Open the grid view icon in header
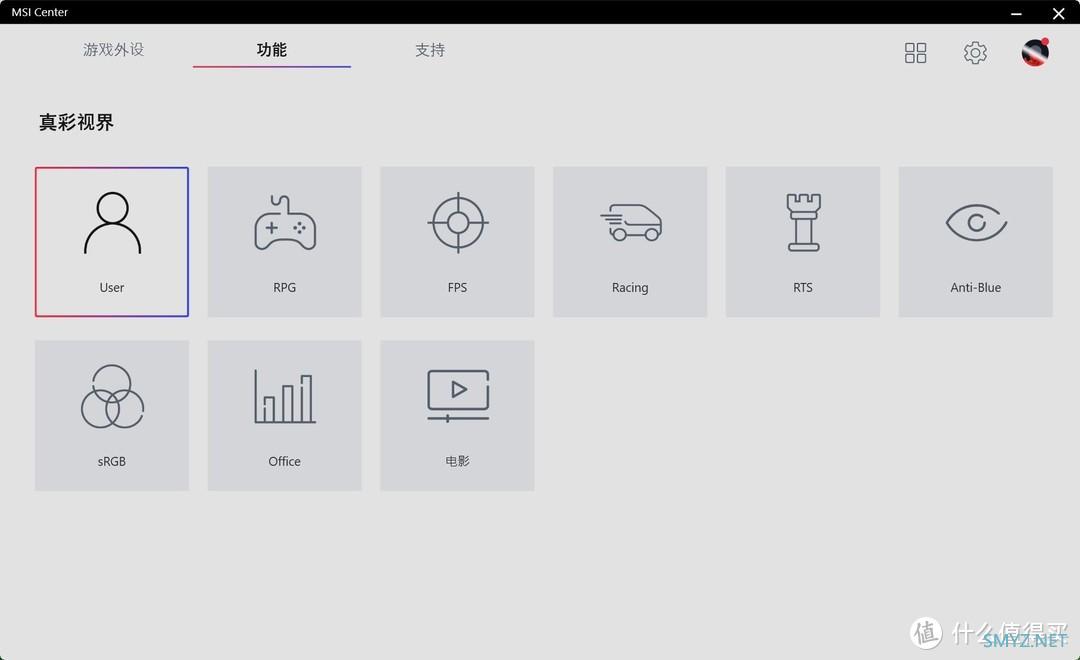The width and height of the screenshot is (1080, 660). coord(915,52)
